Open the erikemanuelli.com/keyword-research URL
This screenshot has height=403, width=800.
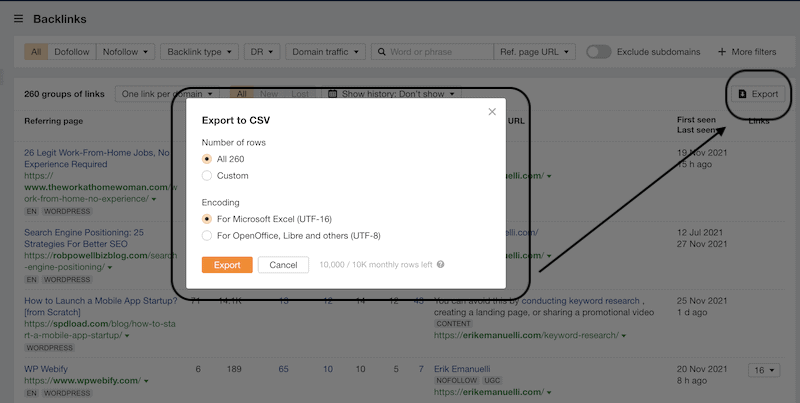(527, 335)
